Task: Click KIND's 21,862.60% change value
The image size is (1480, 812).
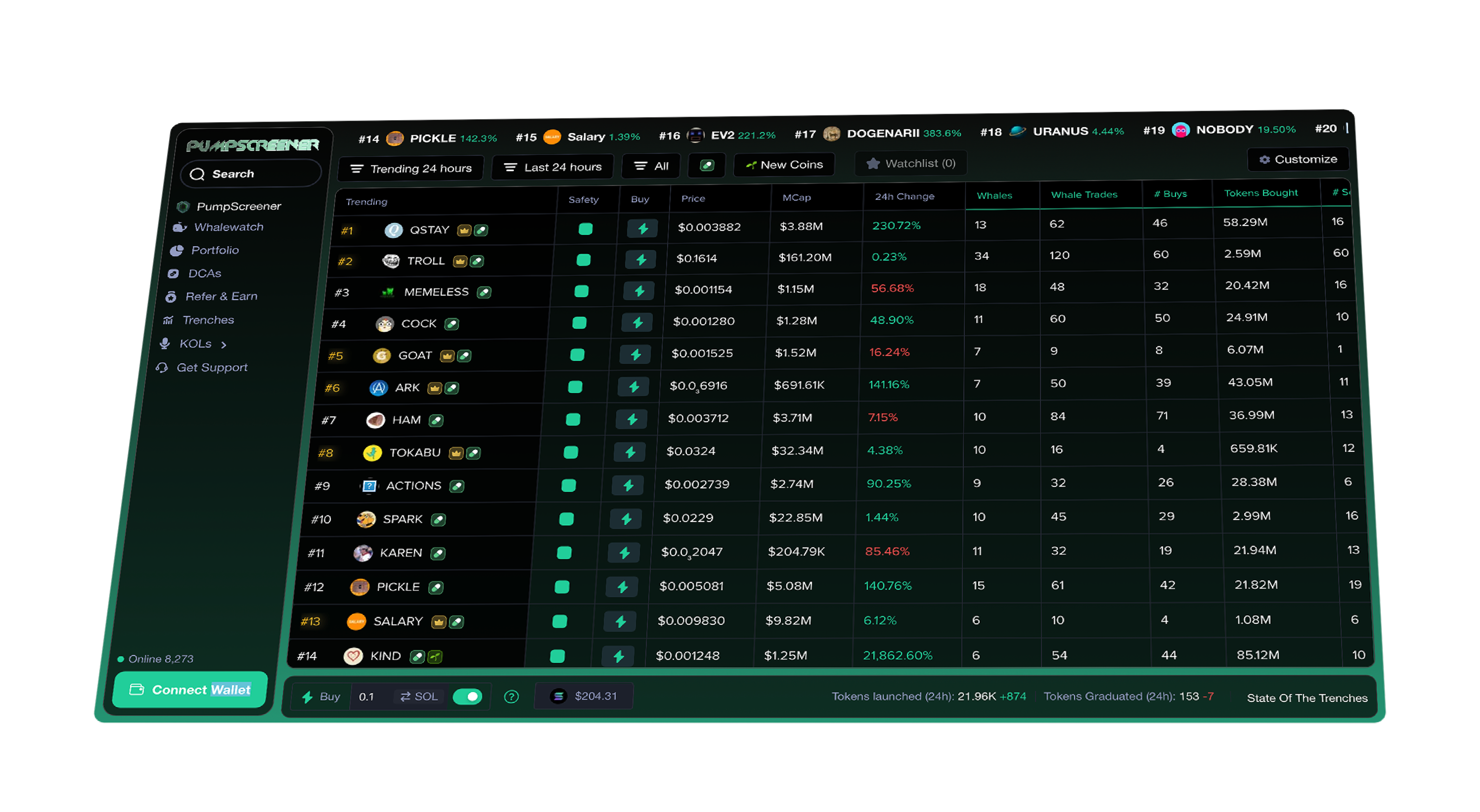Action: [897, 655]
